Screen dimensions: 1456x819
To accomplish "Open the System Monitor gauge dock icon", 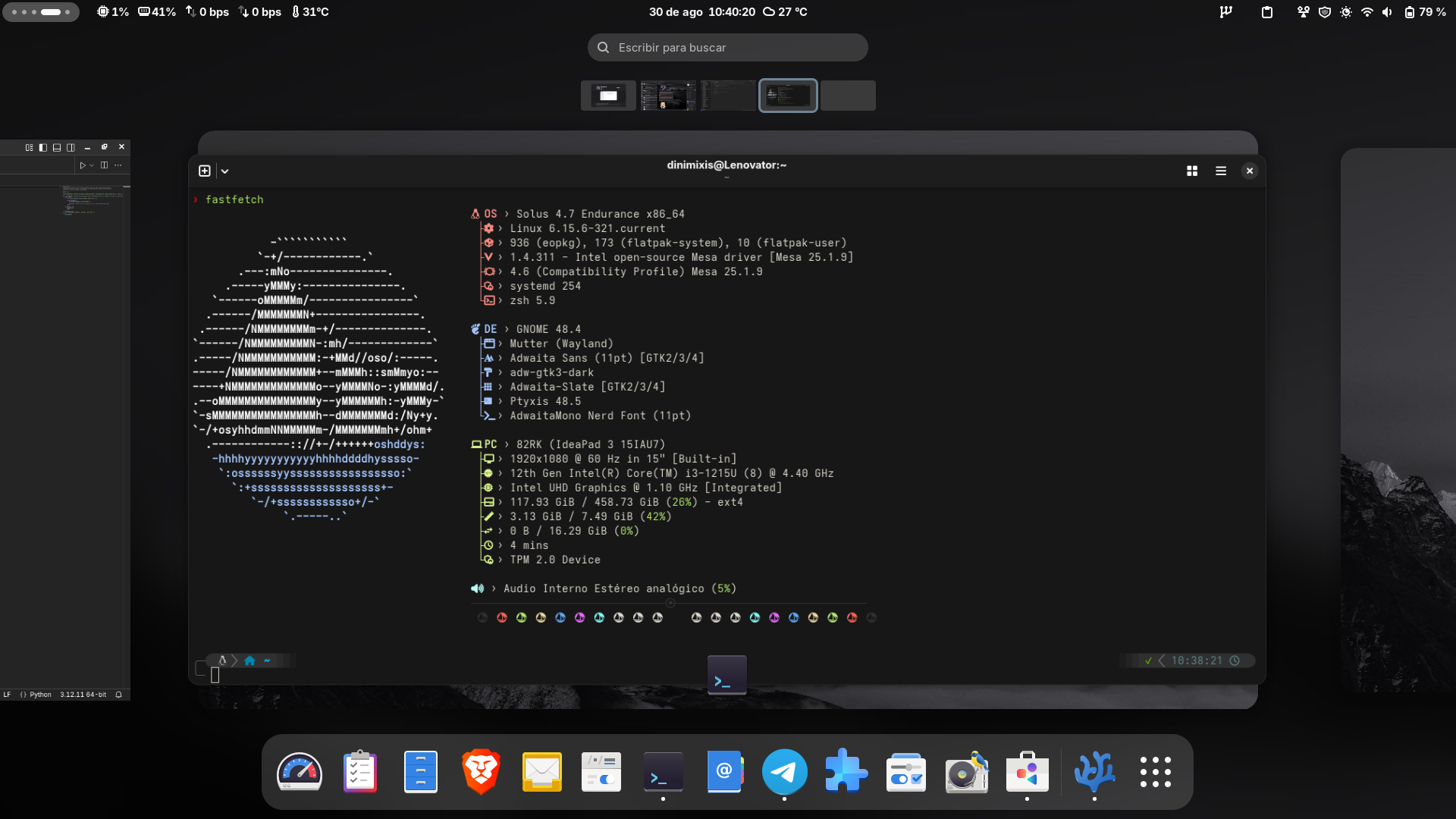I will [300, 772].
